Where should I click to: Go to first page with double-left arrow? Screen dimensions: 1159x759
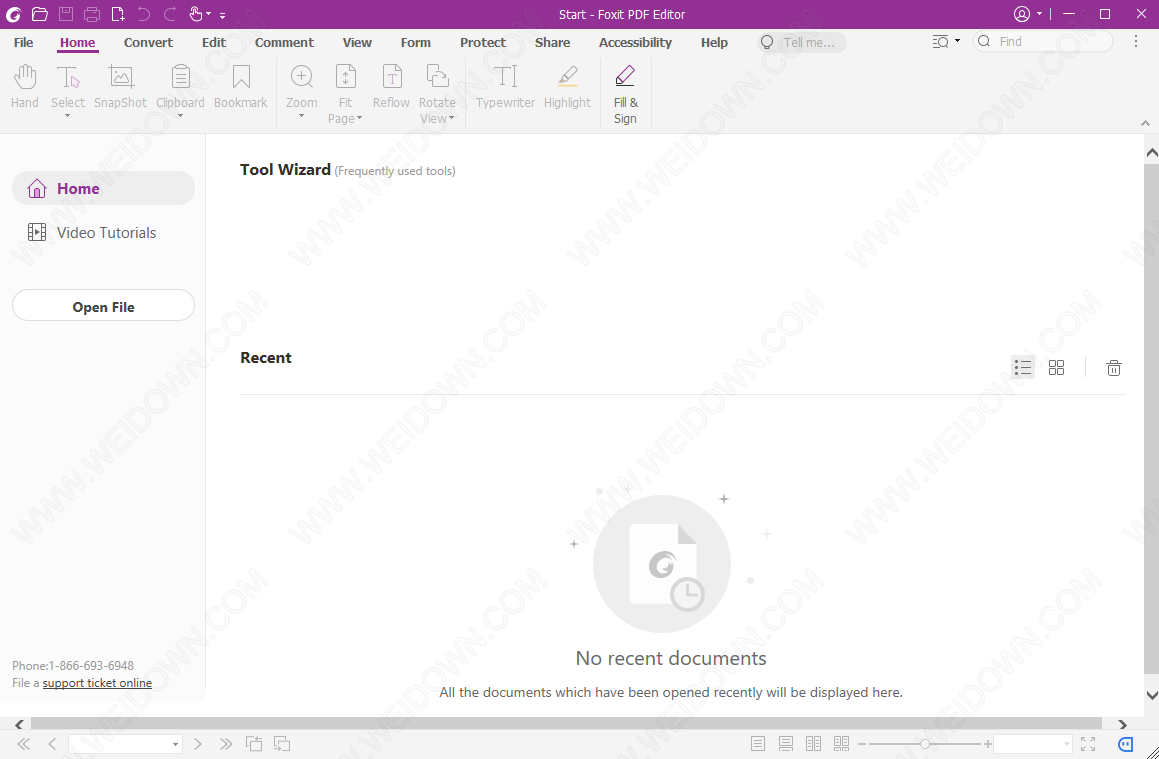coord(24,743)
